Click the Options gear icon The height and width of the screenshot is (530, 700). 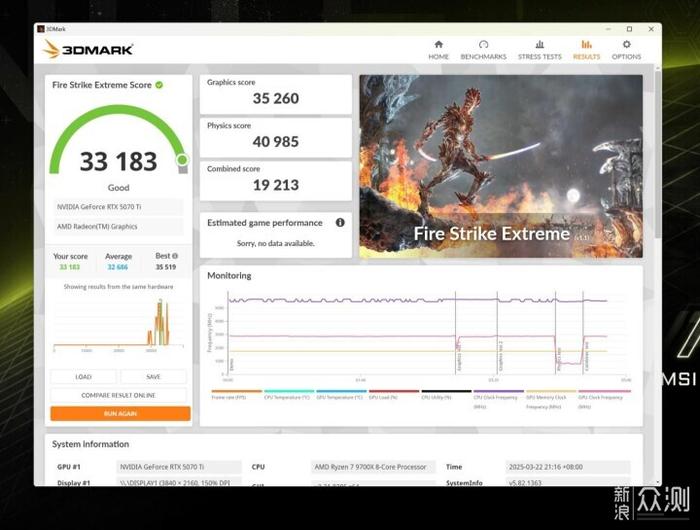626,44
